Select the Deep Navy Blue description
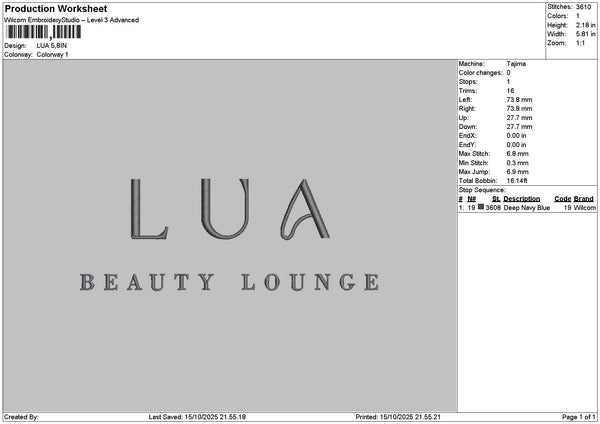The image size is (600, 424). point(527,207)
